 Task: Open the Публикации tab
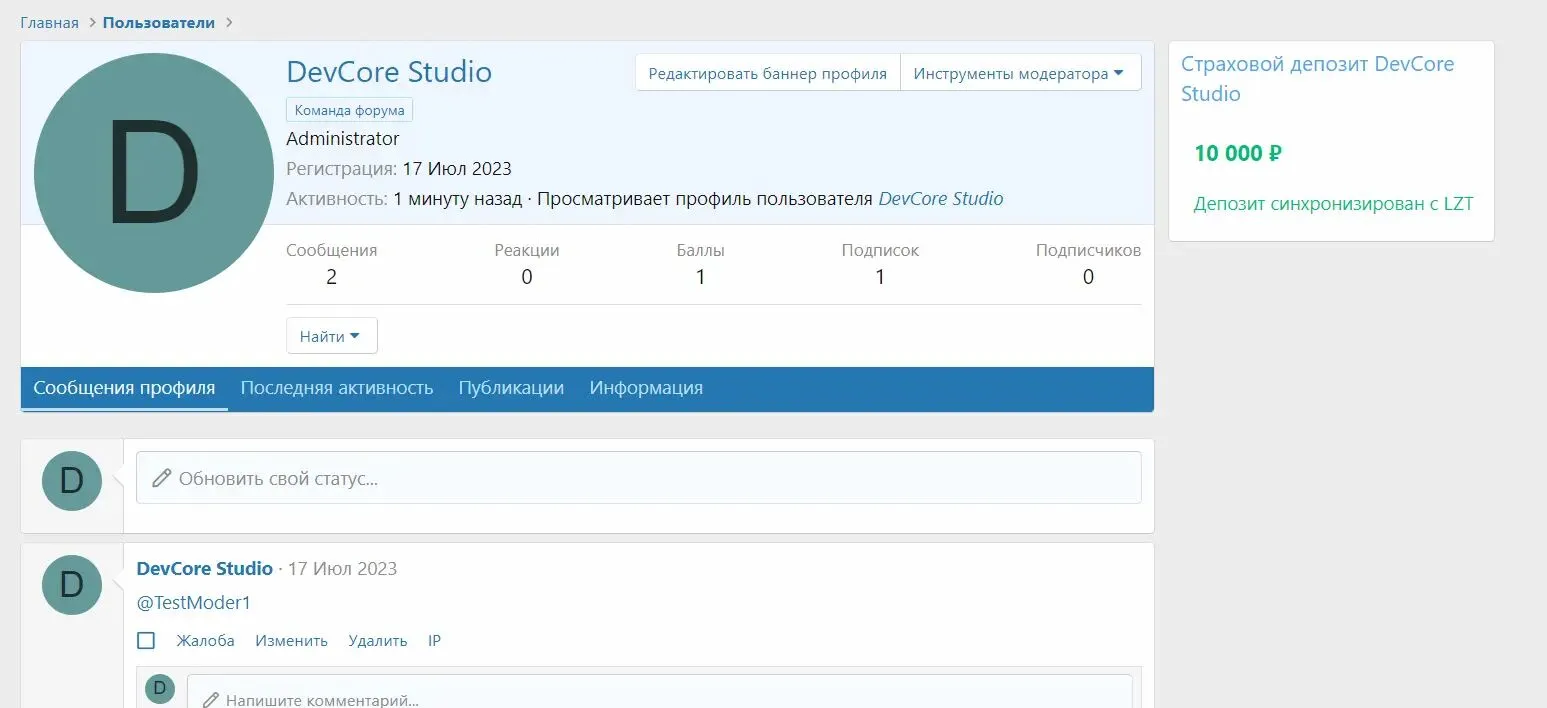[511, 388]
